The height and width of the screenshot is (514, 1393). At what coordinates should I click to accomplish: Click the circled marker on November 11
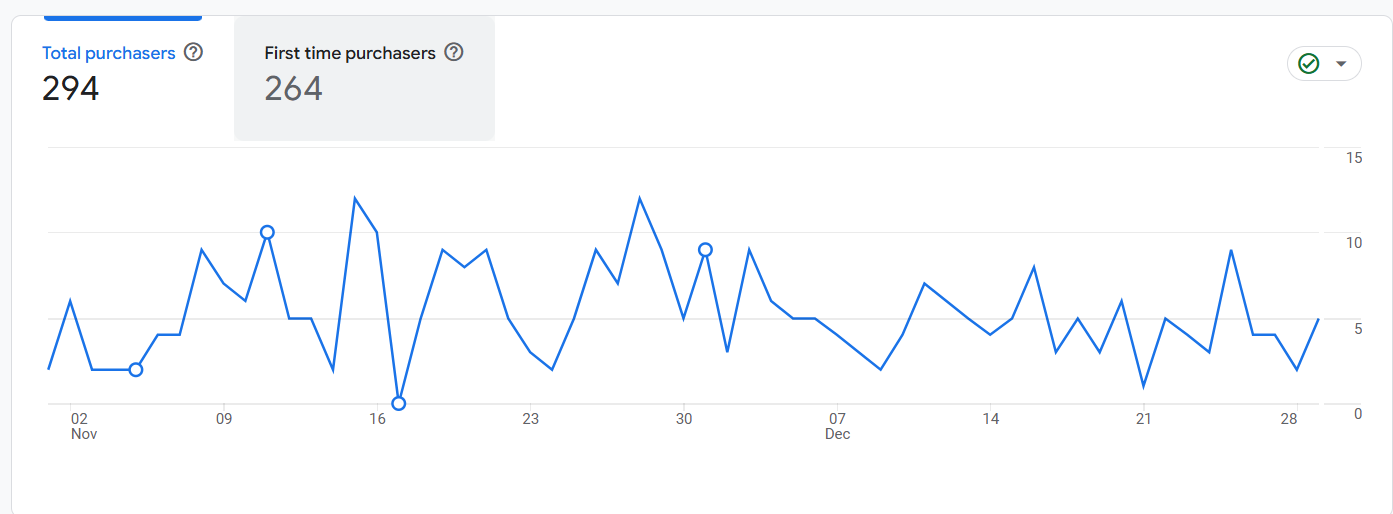tap(267, 232)
